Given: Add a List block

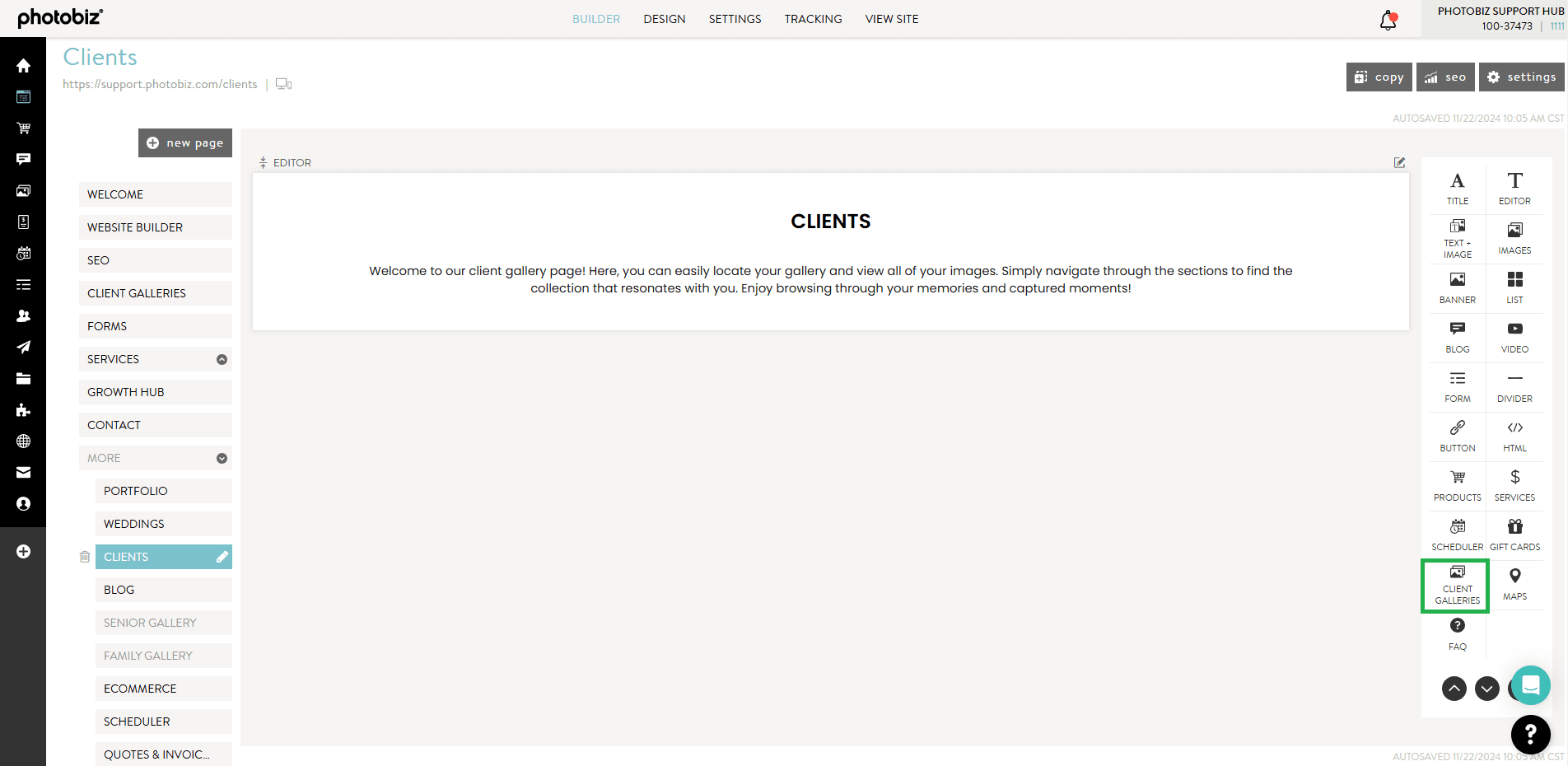Looking at the screenshot, I should [x=1514, y=287].
